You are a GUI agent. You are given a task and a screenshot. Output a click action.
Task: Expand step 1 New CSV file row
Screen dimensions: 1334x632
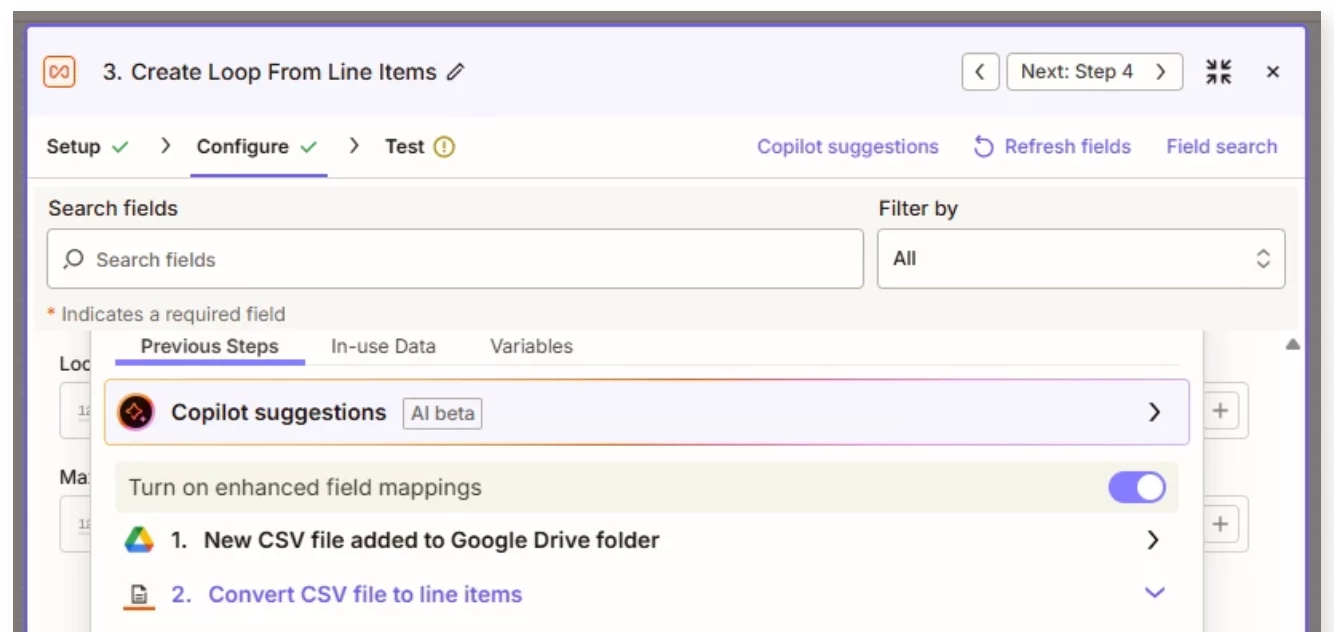coord(647,541)
